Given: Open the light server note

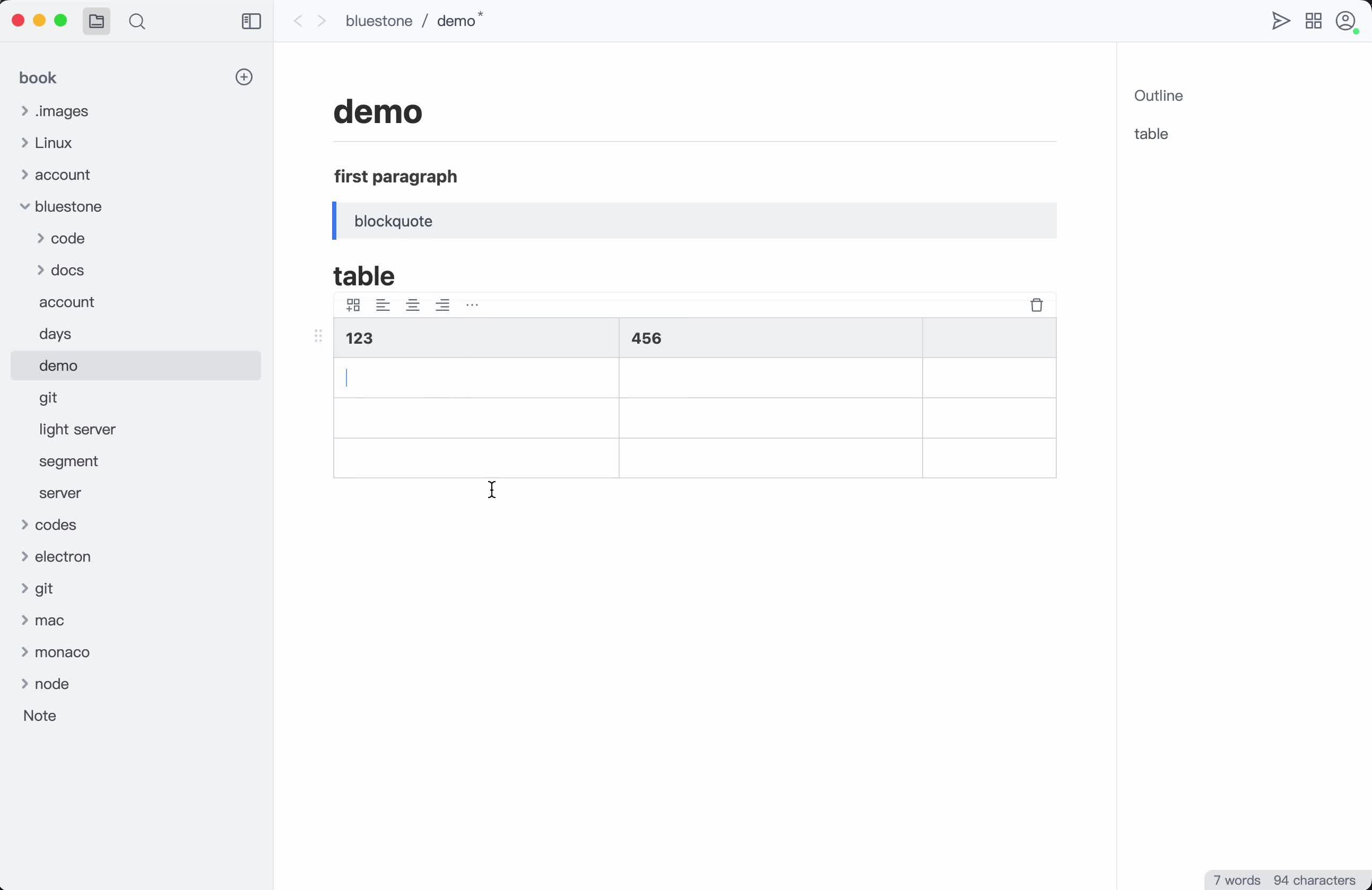Looking at the screenshot, I should click(x=77, y=430).
